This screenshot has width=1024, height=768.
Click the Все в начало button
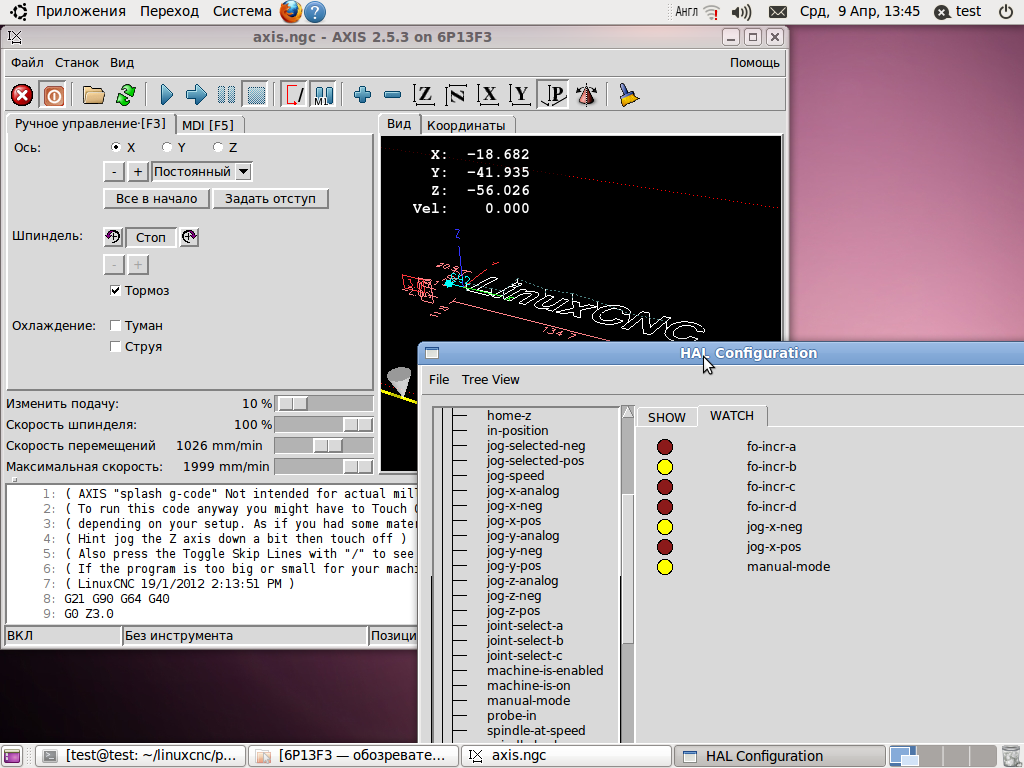coord(156,199)
